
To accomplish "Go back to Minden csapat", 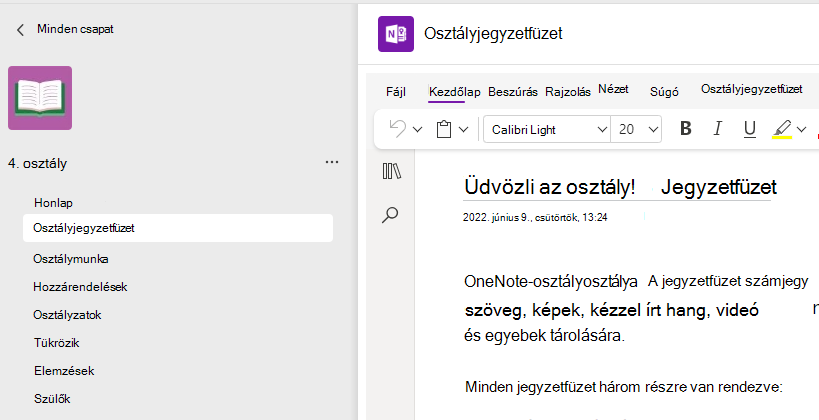I will [x=65, y=29].
